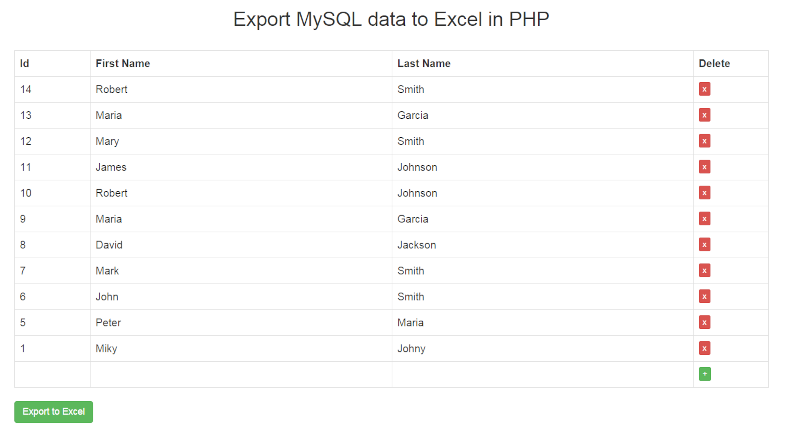Delete the John Smith row
Viewport: 800px width, 448px height.
[705, 296]
